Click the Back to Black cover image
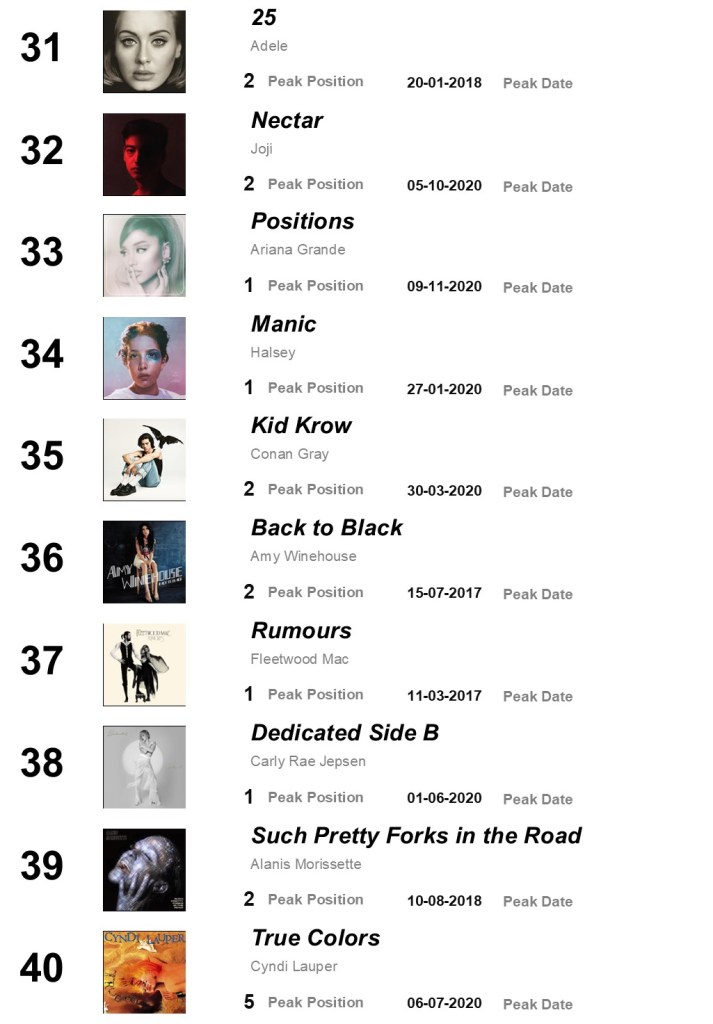Screen dimensions: 713x1024 [x=144, y=562]
